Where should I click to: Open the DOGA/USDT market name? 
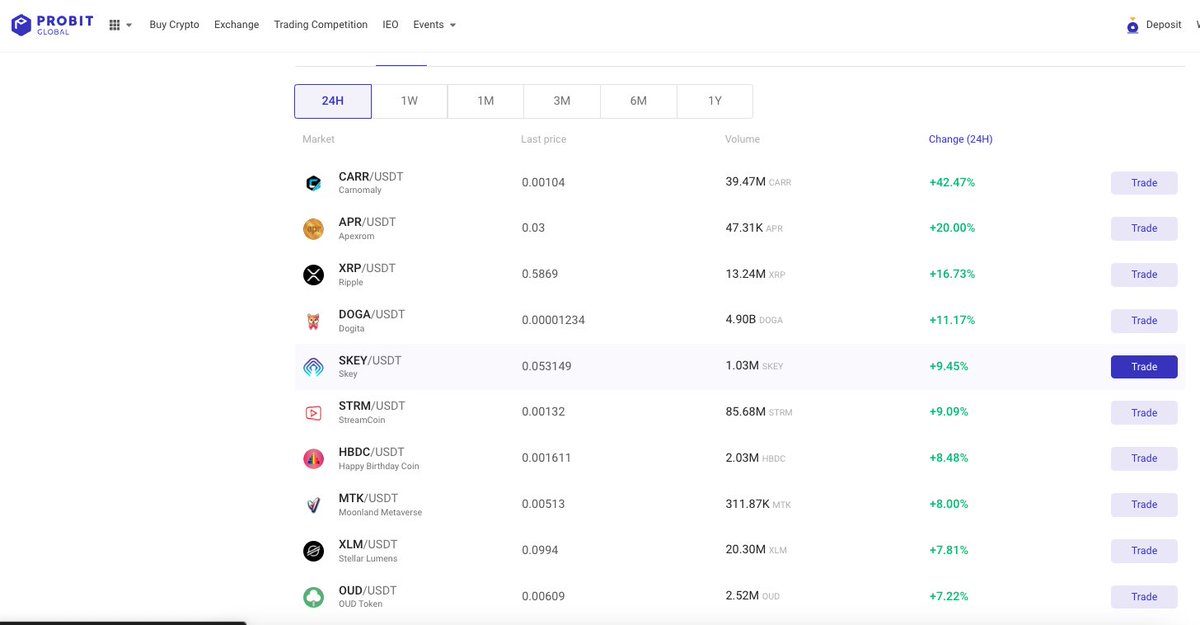(x=372, y=314)
